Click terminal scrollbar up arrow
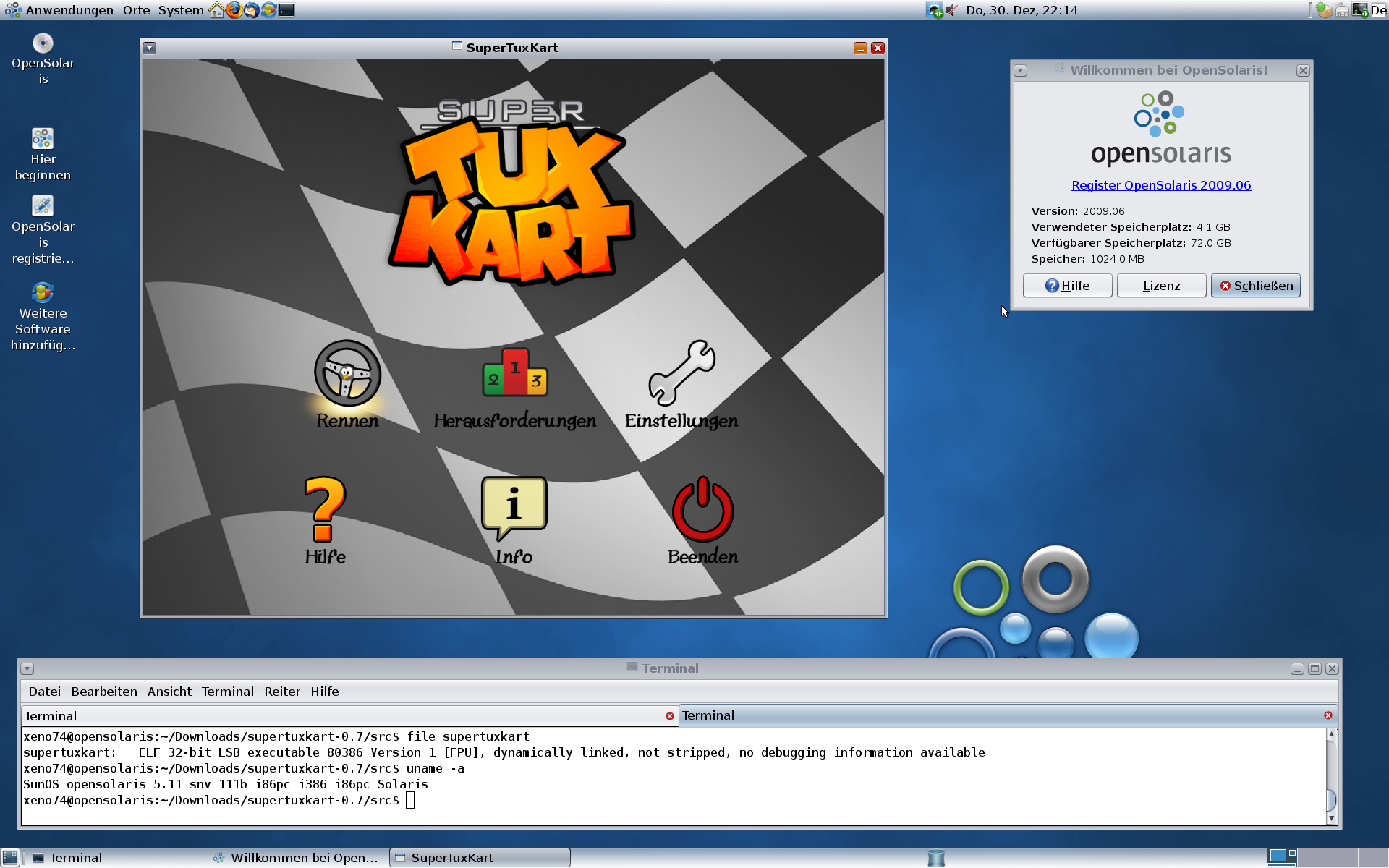The height and width of the screenshot is (868, 1389). coord(1331,734)
